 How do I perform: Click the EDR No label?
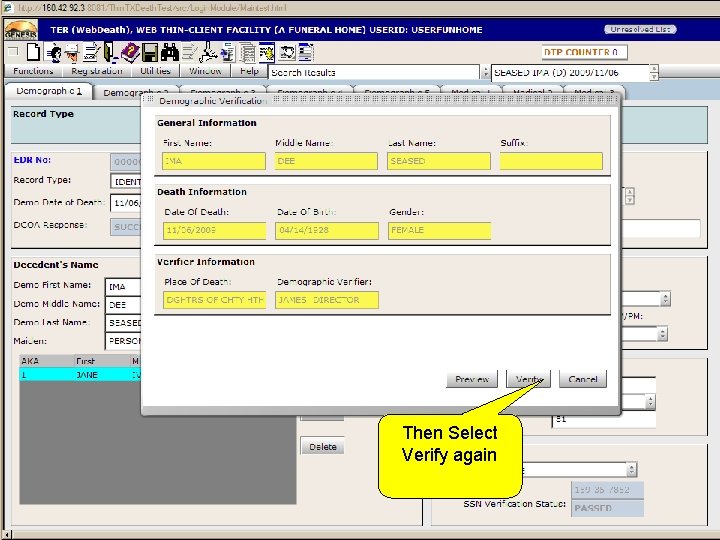point(32,160)
